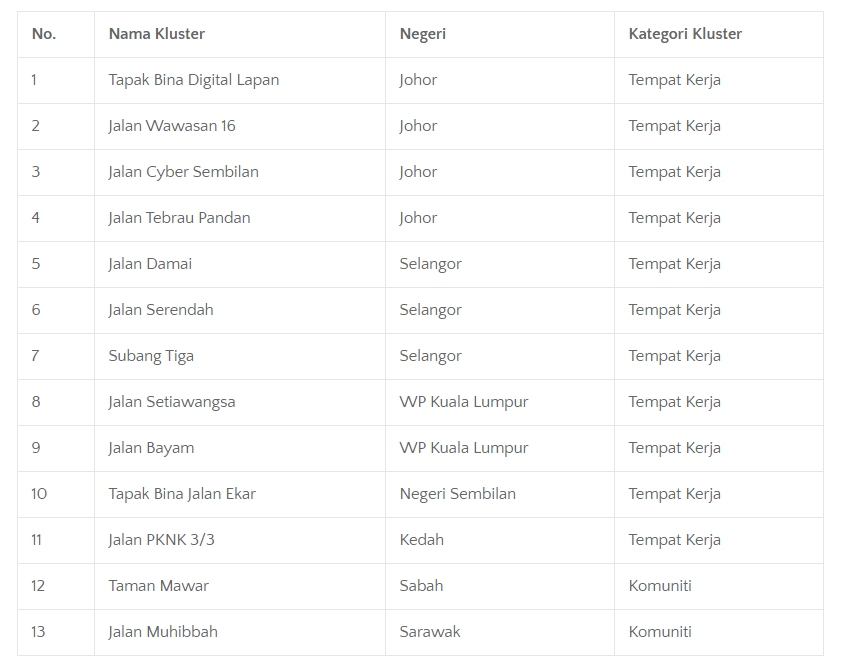Click the "Kedah" state cell
Viewport: 843px width, 666px height.
(422, 540)
